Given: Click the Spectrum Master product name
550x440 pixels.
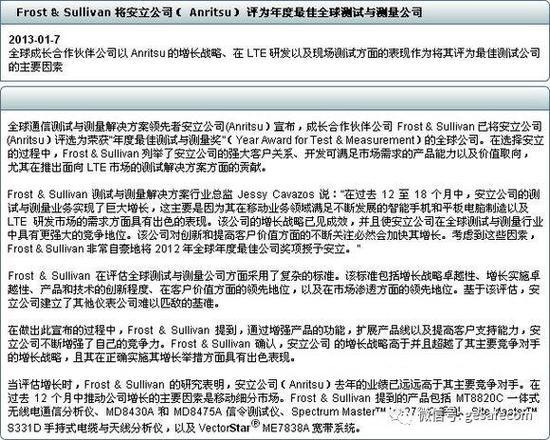Looking at the screenshot, I should (x=336, y=412).
